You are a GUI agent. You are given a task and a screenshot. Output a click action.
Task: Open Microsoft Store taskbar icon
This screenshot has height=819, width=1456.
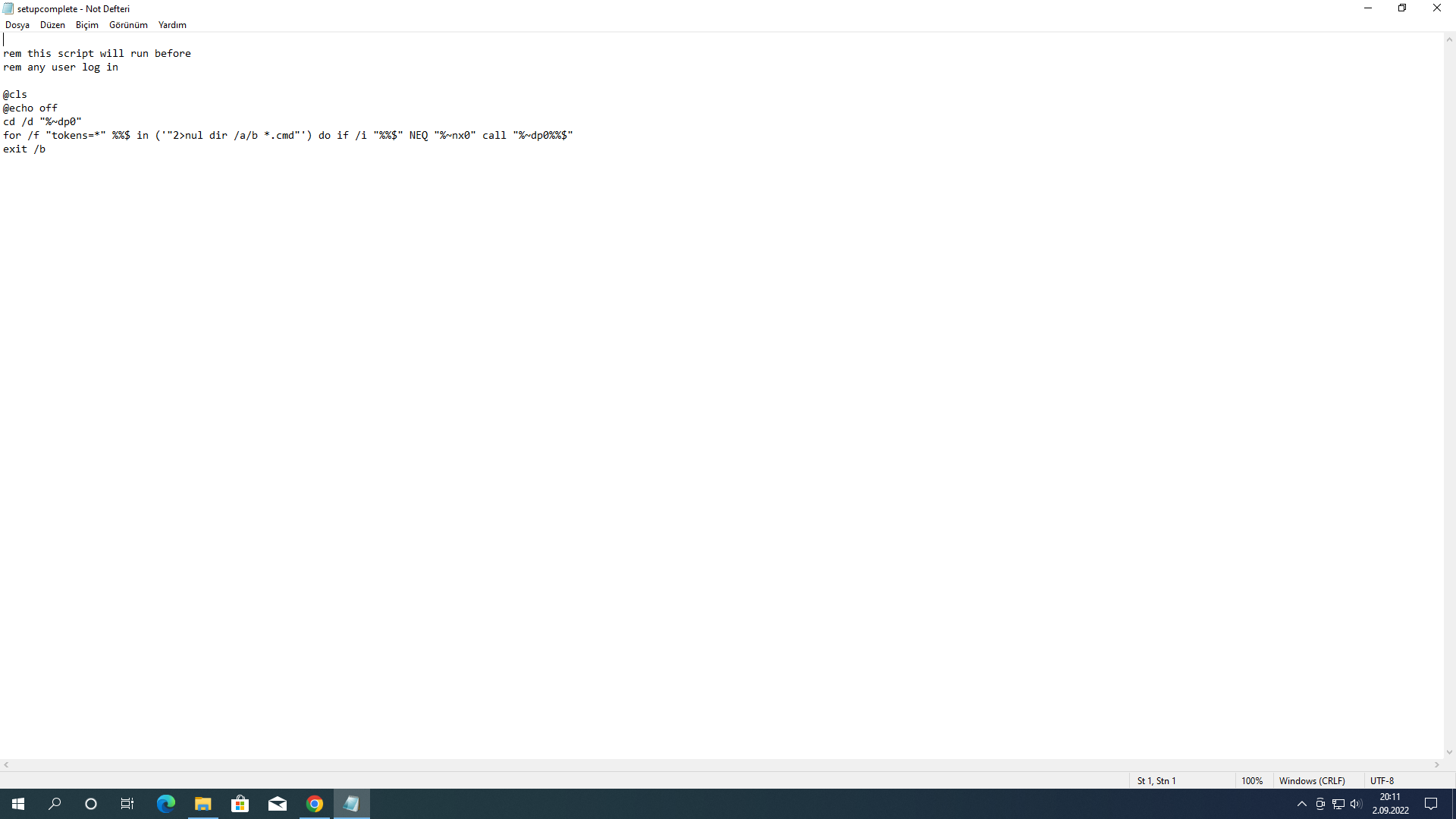point(240,804)
